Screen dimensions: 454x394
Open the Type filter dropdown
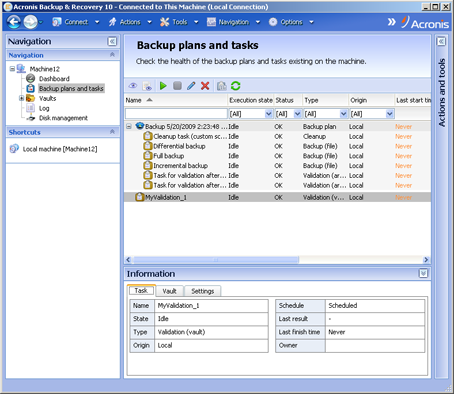tap(344, 114)
